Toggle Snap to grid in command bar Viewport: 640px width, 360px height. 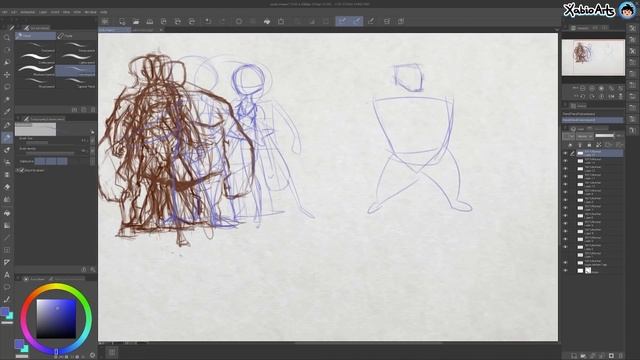pos(371,21)
